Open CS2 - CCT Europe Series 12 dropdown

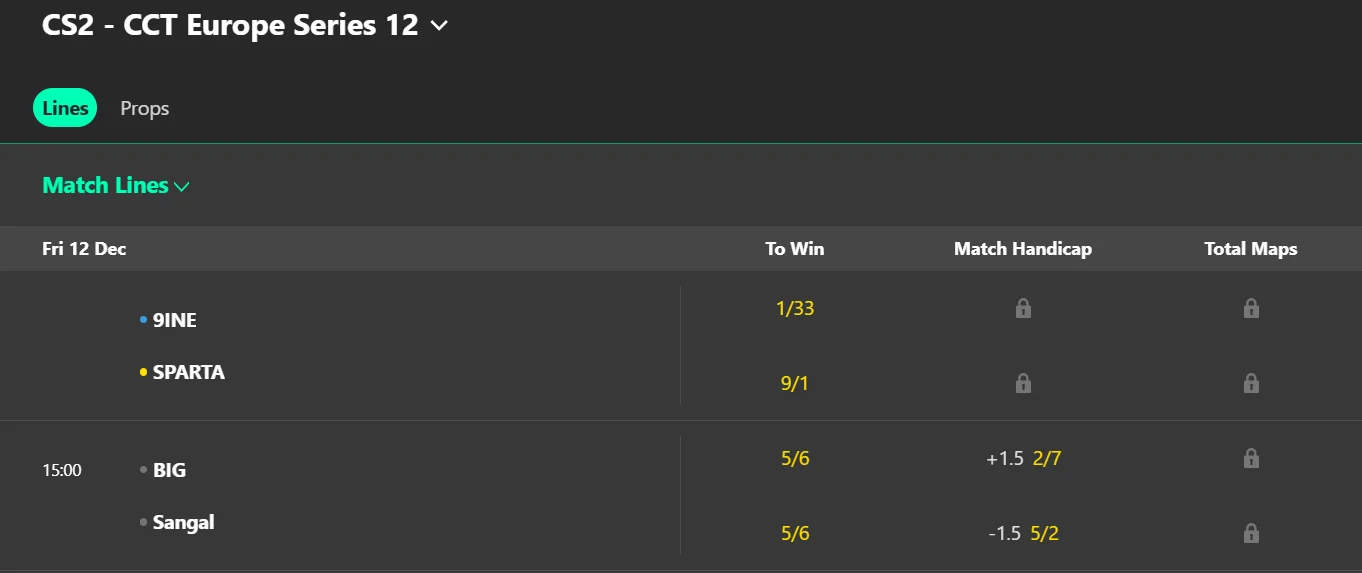(x=438, y=26)
